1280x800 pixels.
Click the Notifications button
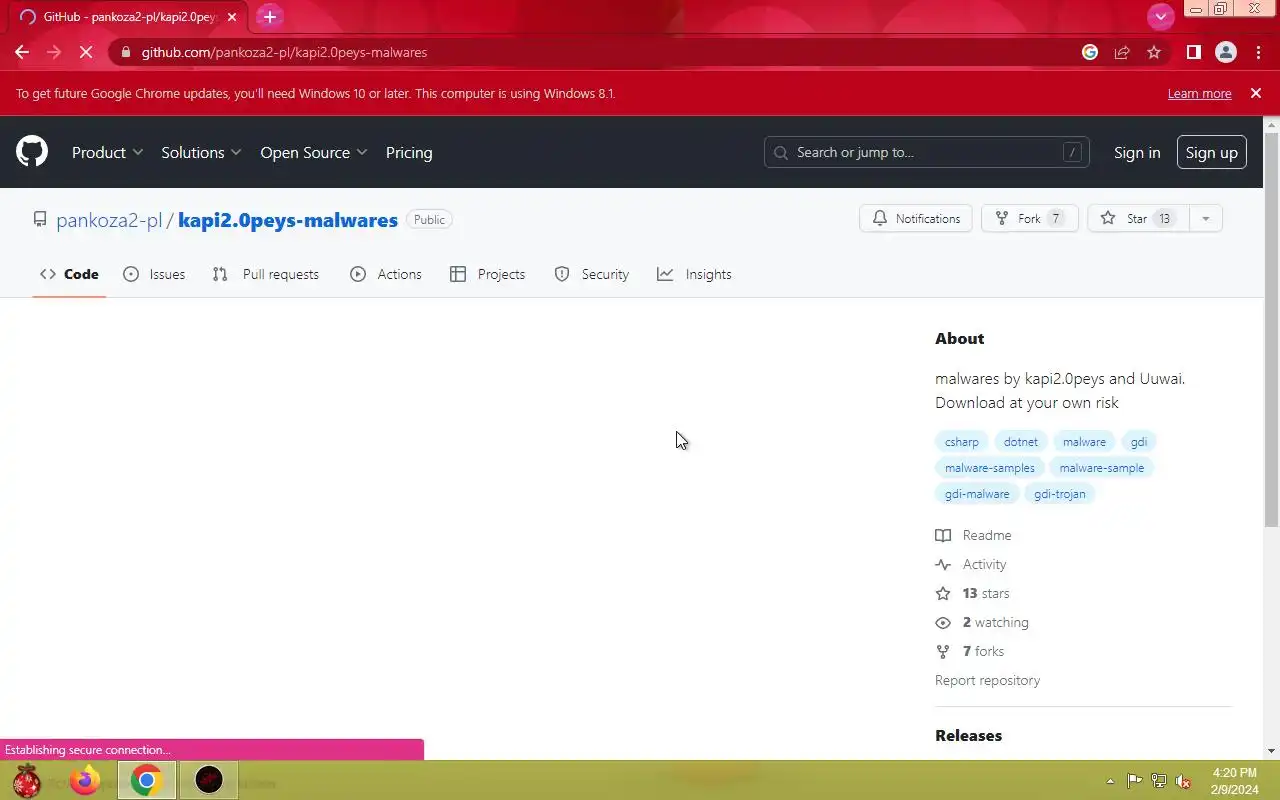point(916,218)
